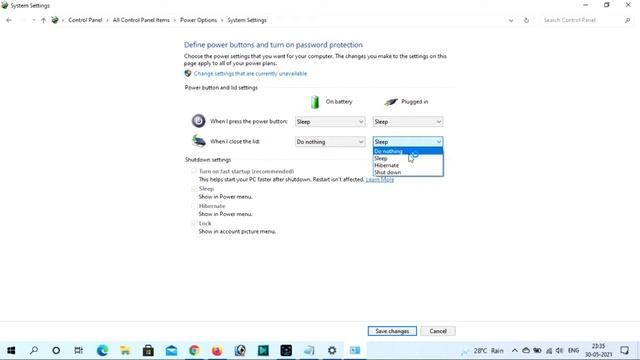Open Mail app from taskbar

point(171,350)
